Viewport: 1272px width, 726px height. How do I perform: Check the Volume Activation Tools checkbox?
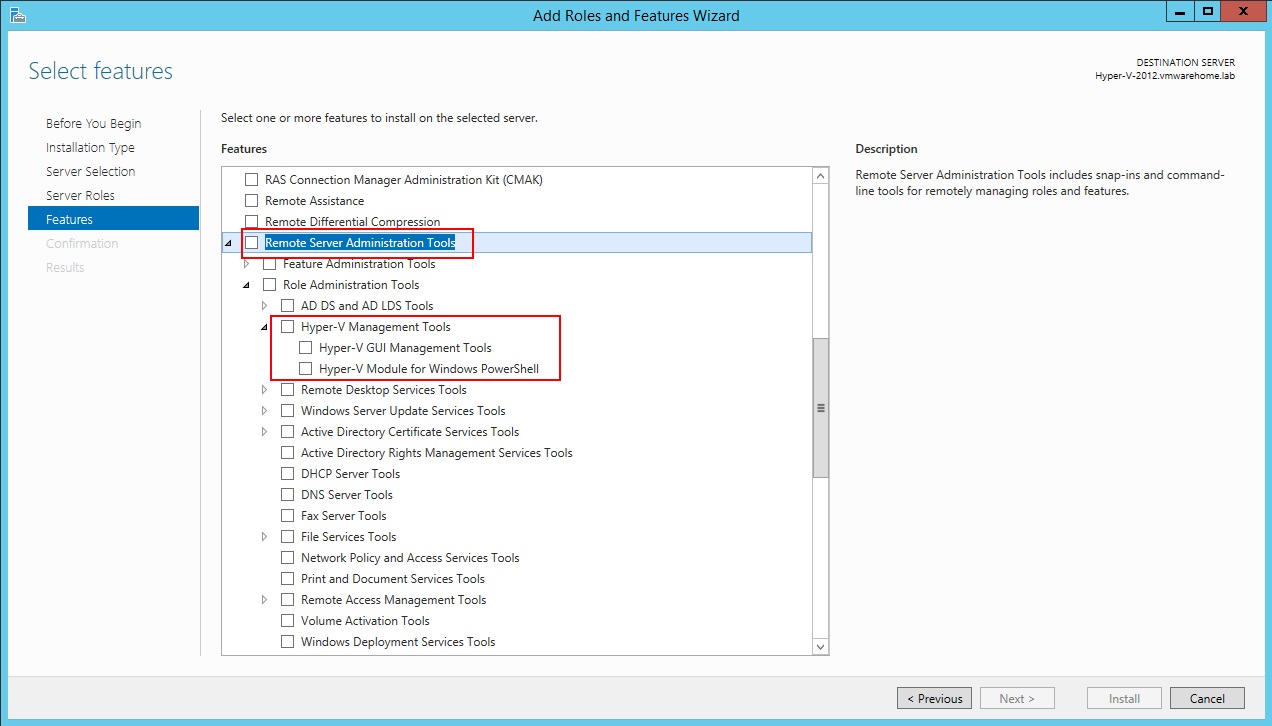[288, 621]
